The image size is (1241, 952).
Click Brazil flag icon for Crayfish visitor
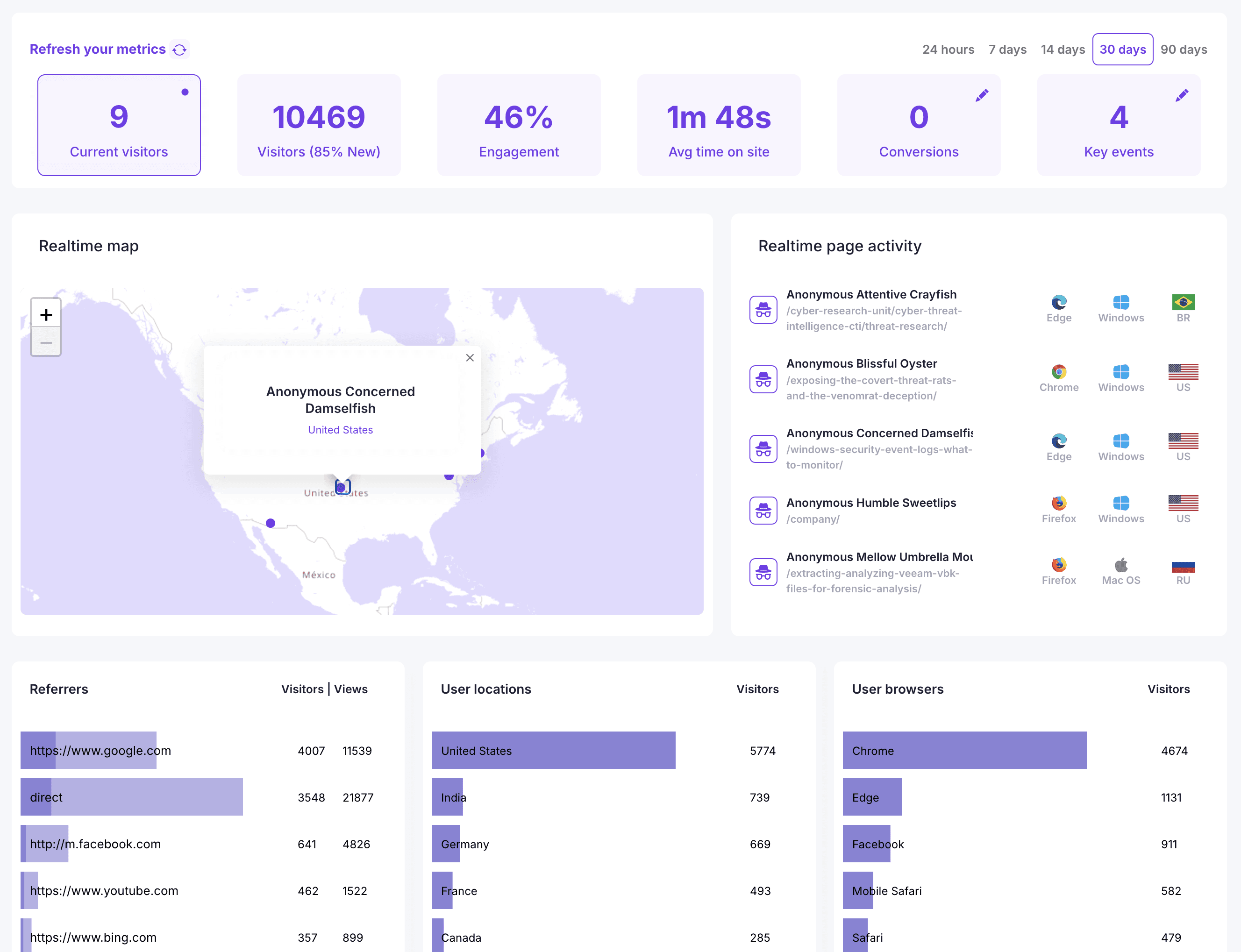coord(1183,302)
